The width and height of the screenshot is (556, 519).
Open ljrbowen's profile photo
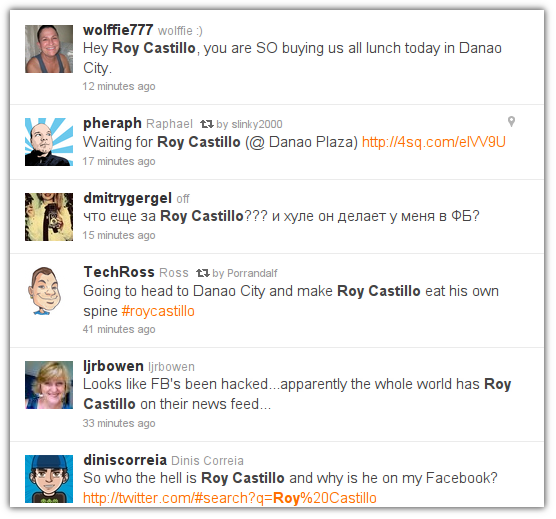coord(49,385)
